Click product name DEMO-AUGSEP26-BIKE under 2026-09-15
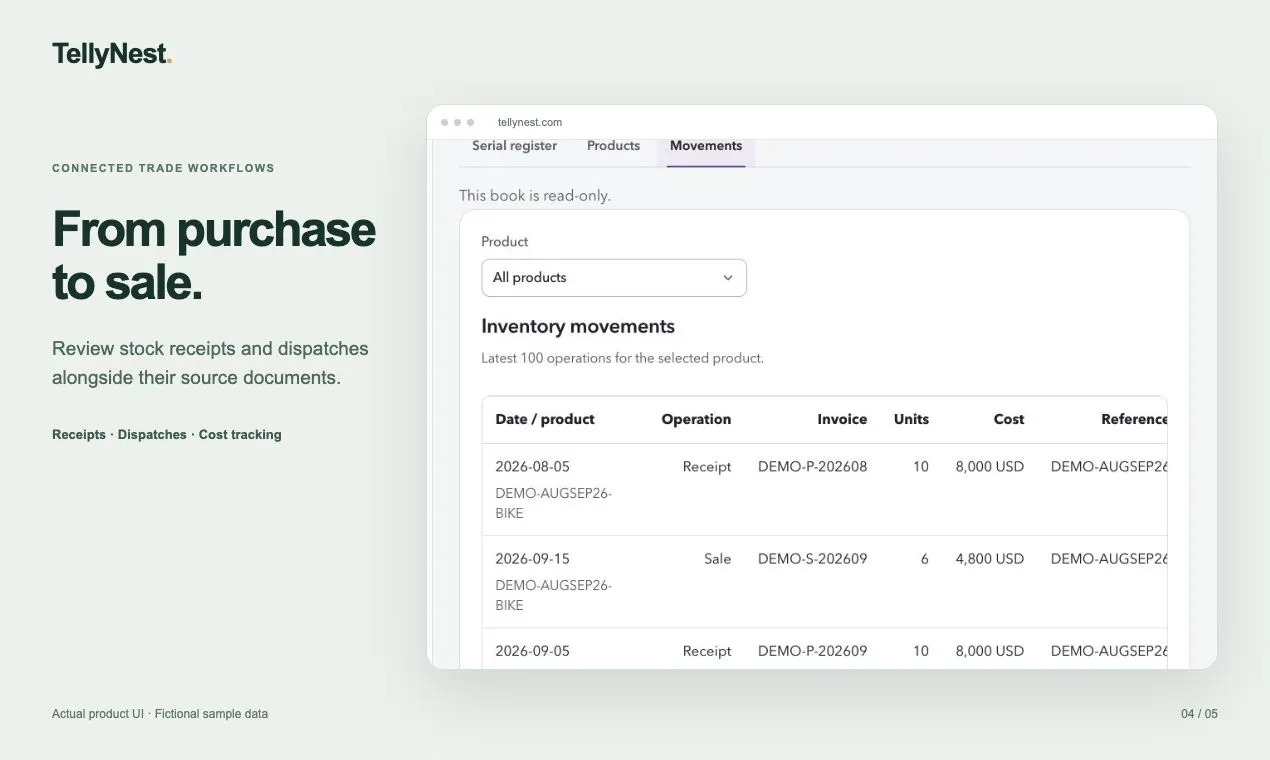Screen dimensions: 1270x760 coord(553,595)
